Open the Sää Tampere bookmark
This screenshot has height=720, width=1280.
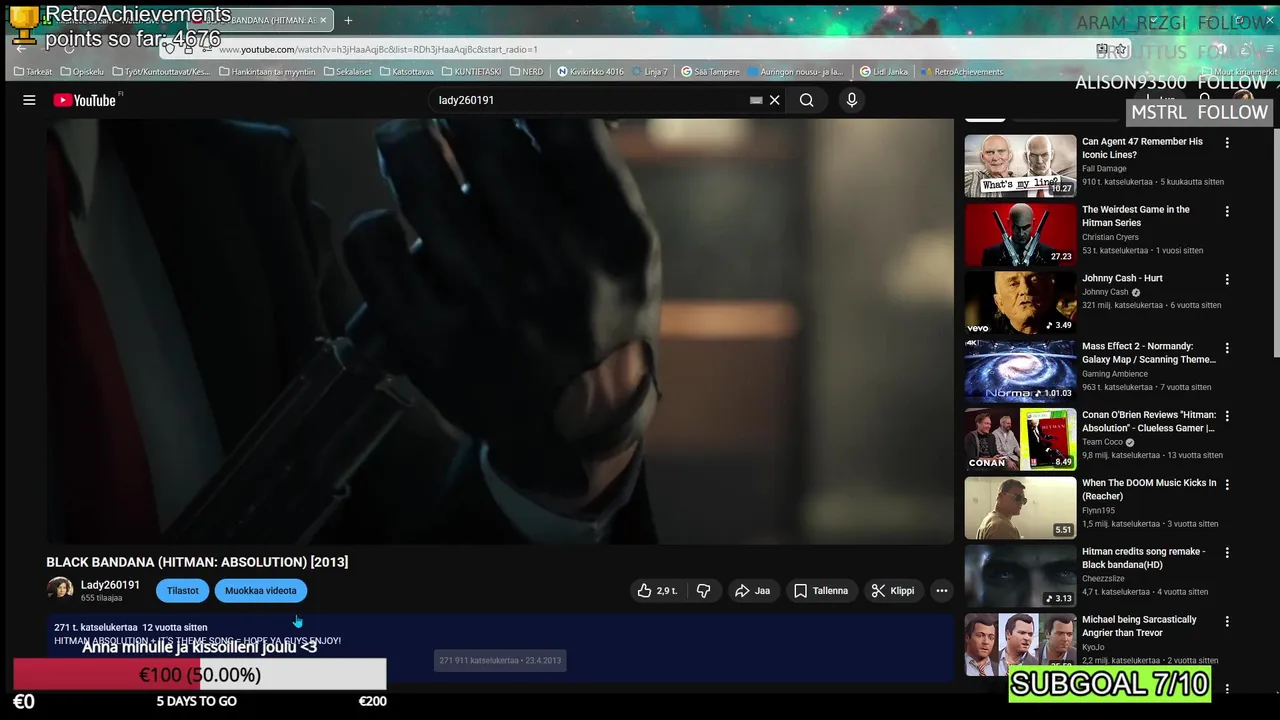711,72
